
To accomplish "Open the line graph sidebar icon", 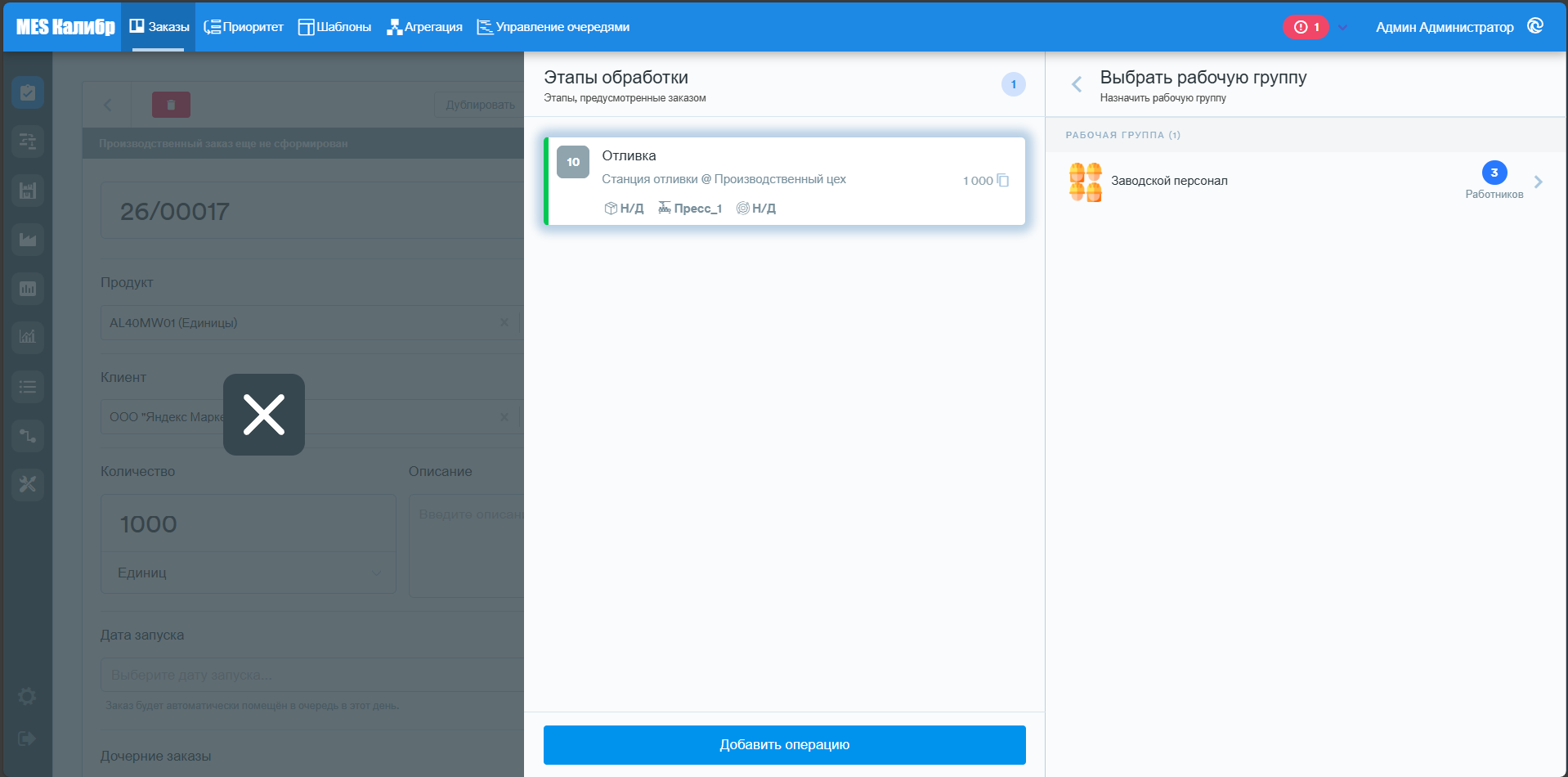I will (28, 337).
